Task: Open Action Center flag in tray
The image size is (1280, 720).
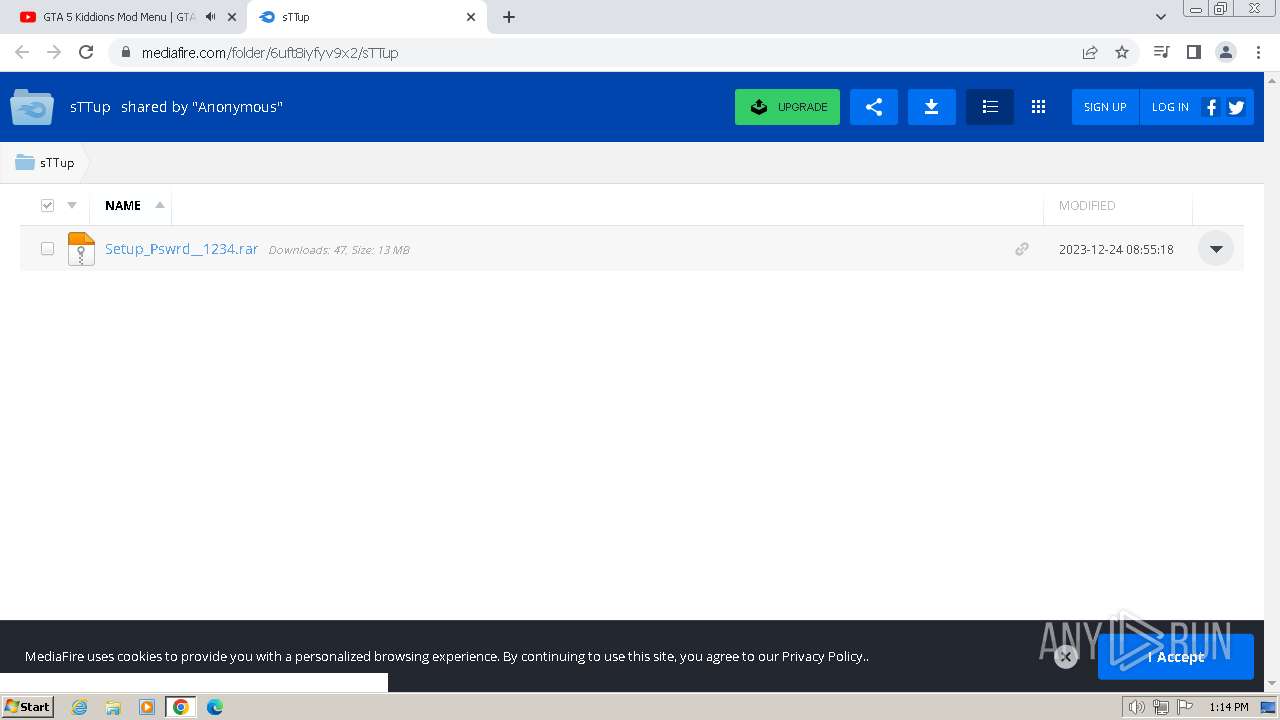Action: tap(1185, 707)
